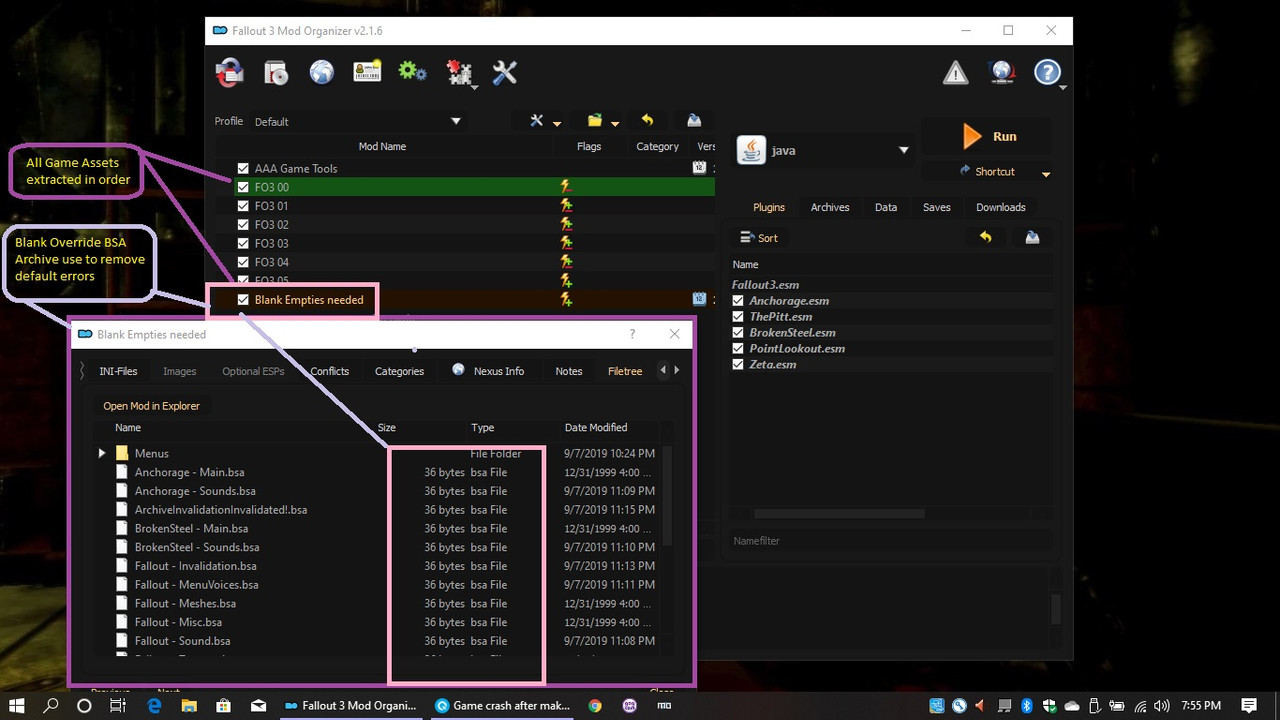Toggle the FO3 00 mod checkbox

tap(243, 187)
